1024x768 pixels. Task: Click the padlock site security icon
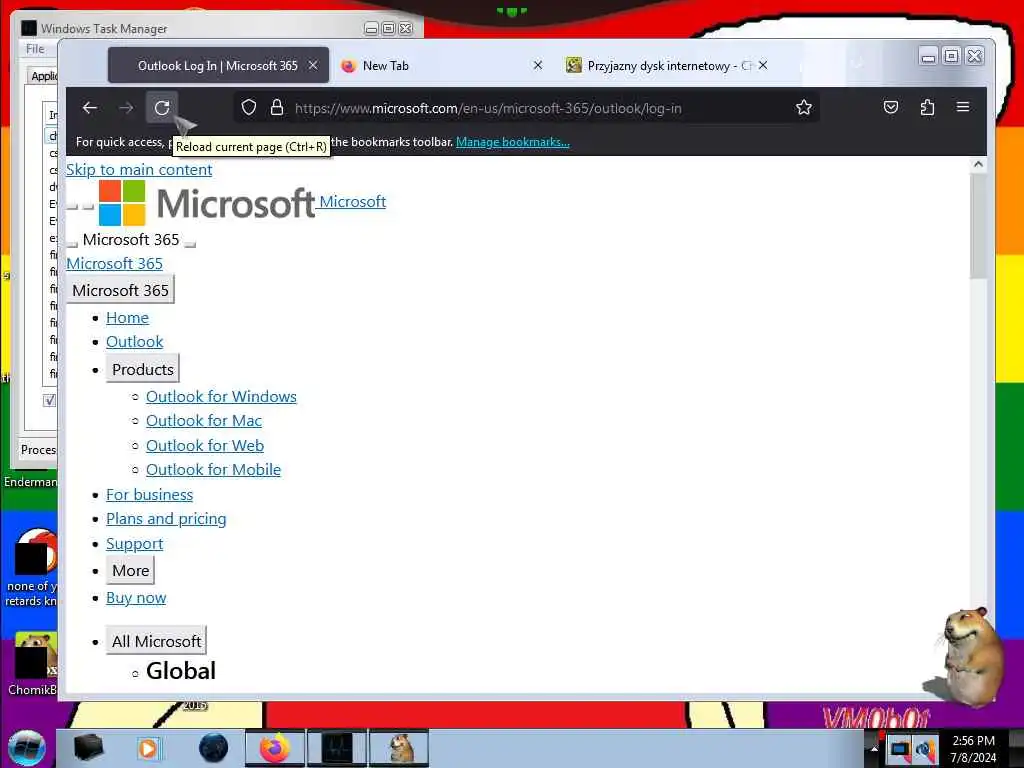pos(277,108)
